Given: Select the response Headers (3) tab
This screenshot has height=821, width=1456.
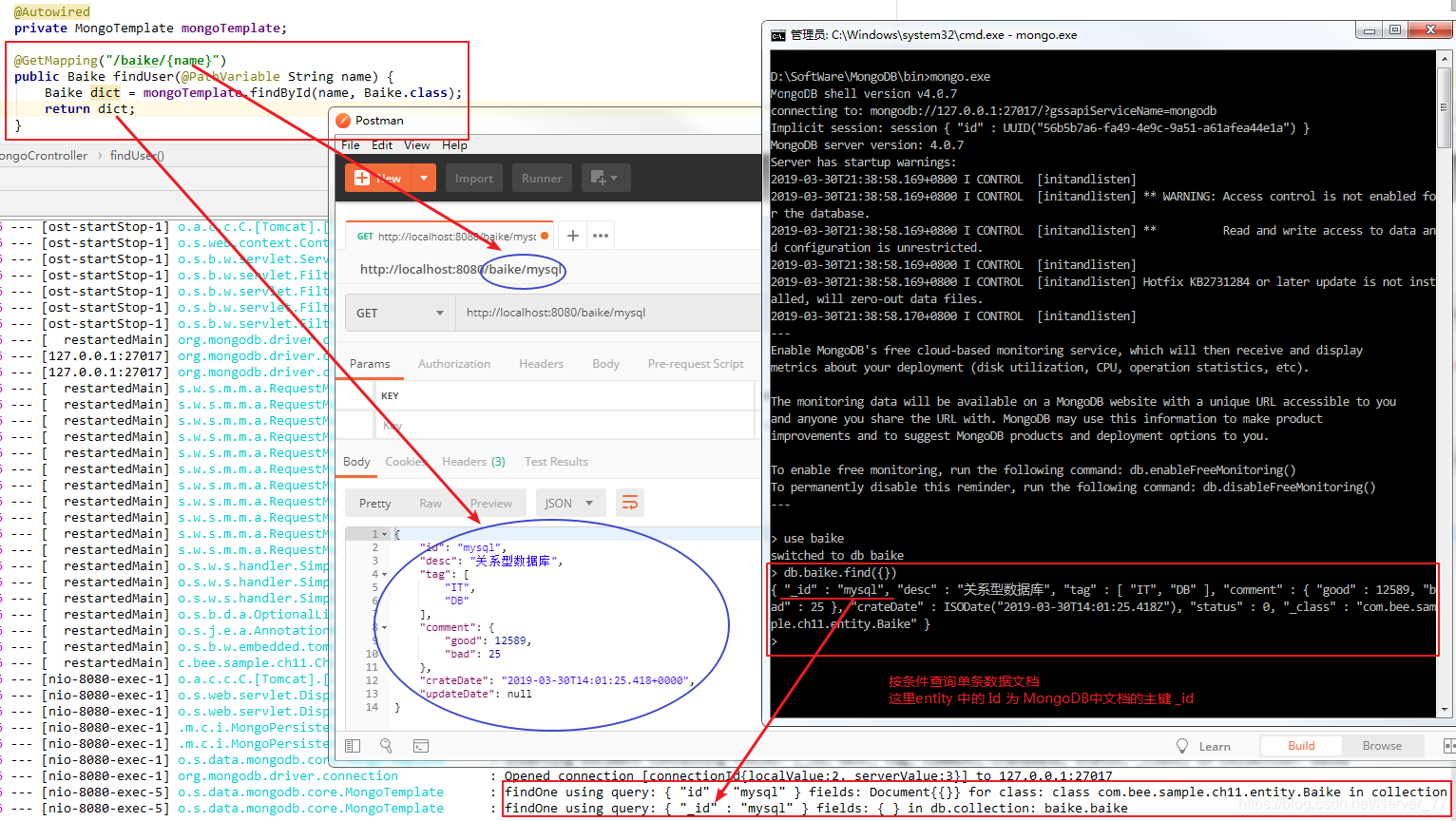Looking at the screenshot, I should pos(473,462).
